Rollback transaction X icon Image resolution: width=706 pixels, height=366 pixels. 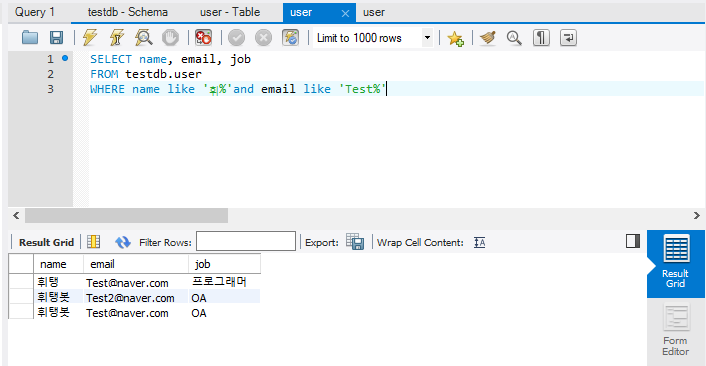(x=263, y=38)
